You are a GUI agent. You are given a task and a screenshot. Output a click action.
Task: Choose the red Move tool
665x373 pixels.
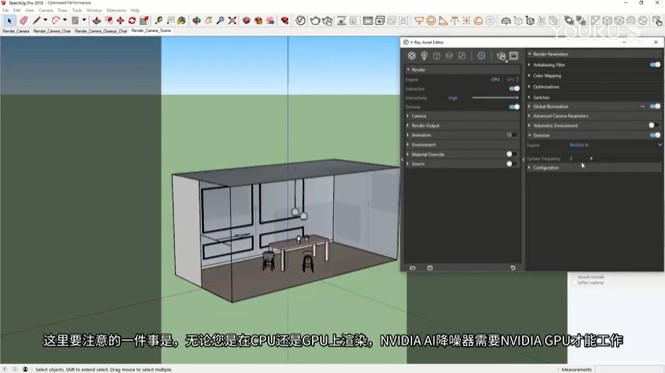tap(120, 20)
